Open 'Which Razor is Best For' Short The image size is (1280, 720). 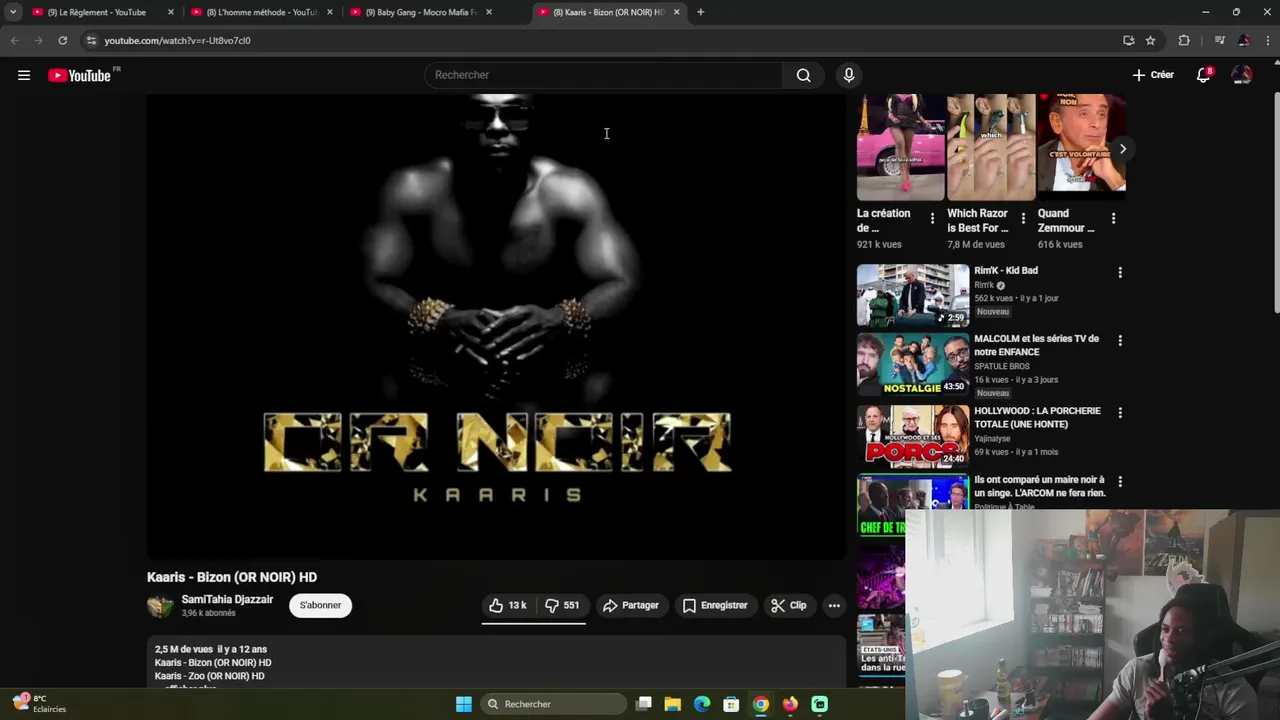(991, 147)
